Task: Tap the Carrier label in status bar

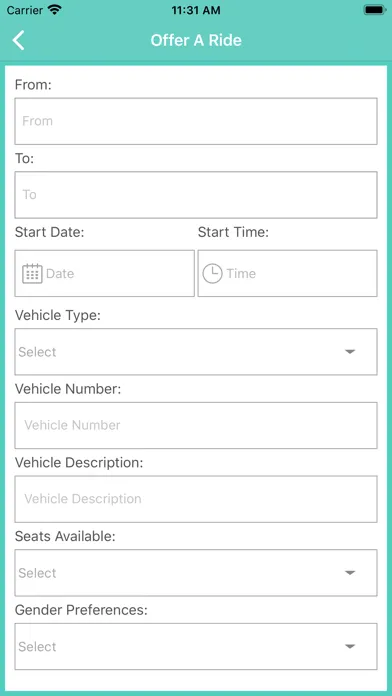Action: pyautogui.click(x=25, y=10)
